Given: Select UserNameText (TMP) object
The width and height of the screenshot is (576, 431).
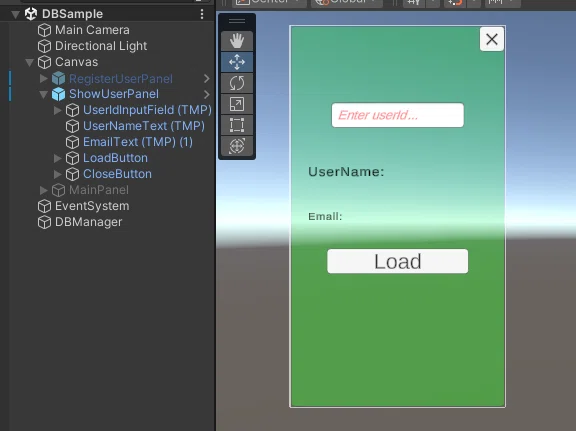Looking at the screenshot, I should [144, 126].
